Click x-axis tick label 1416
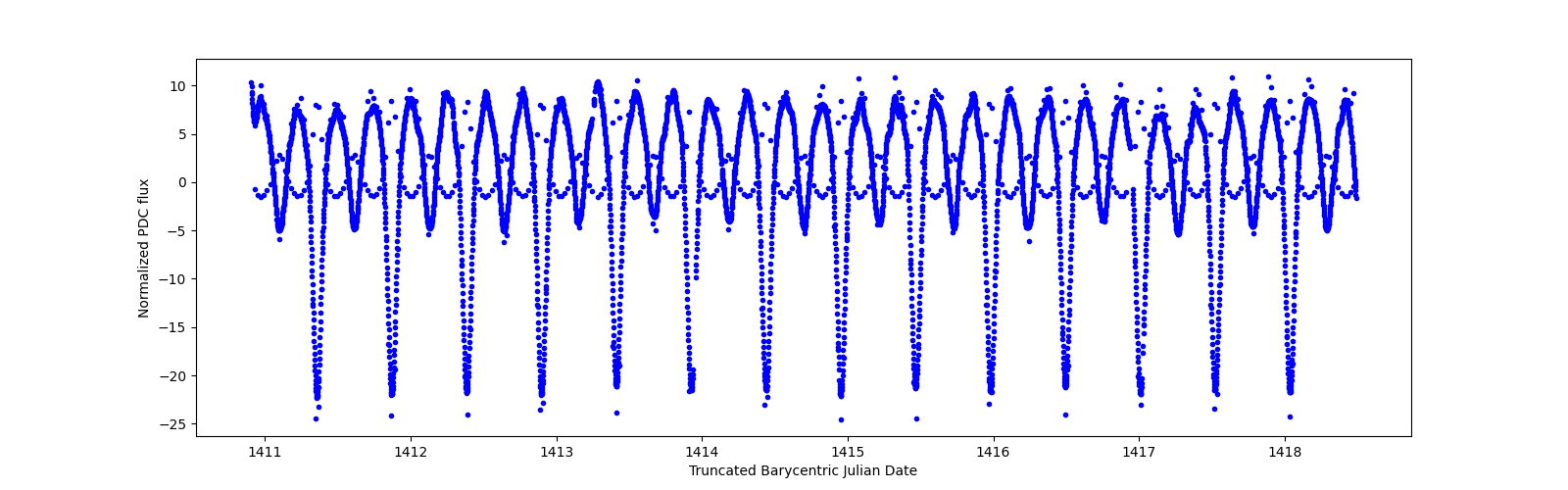This screenshot has height=490, width=1568. point(994,452)
